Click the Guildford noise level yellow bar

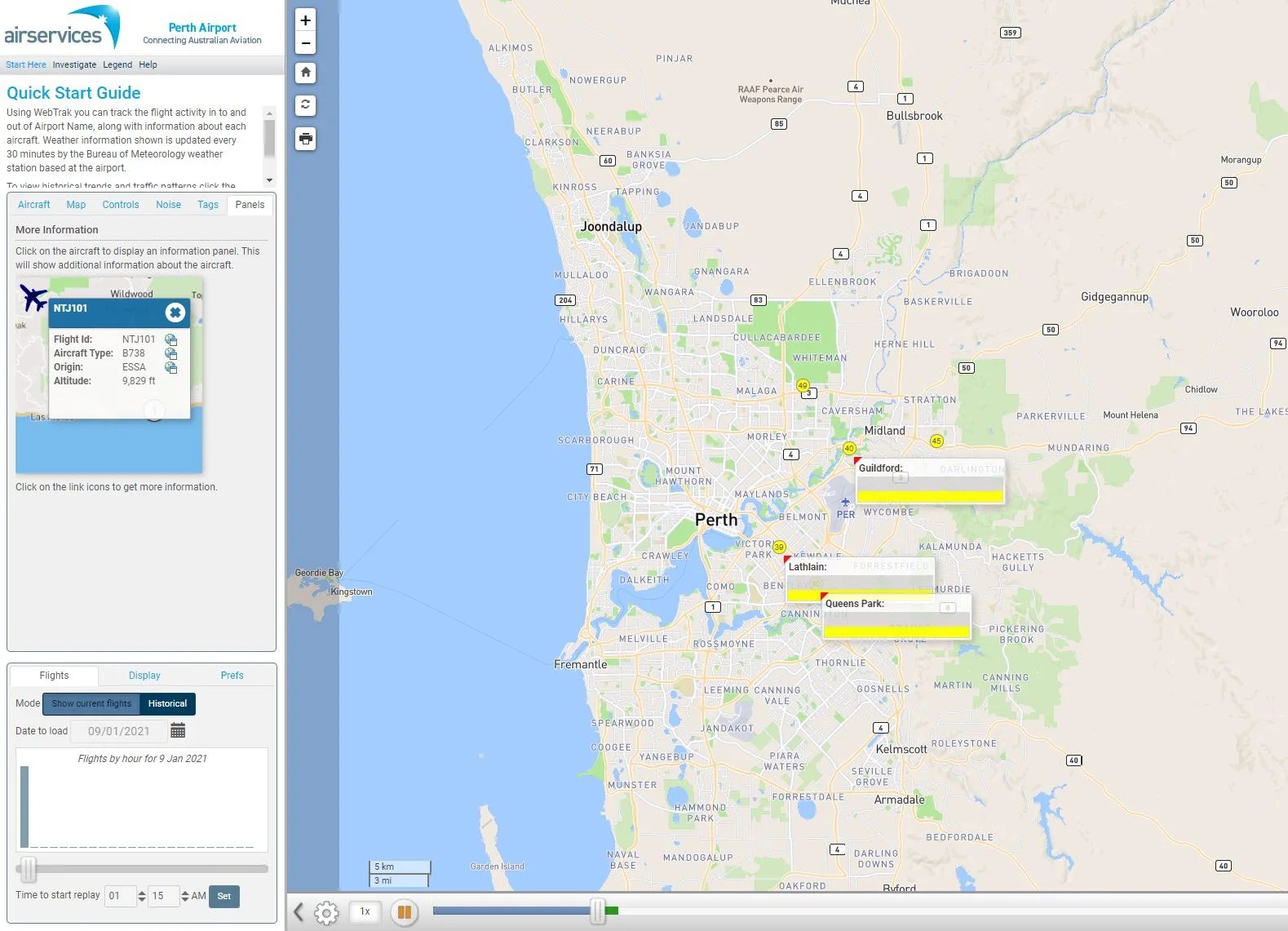tap(929, 496)
